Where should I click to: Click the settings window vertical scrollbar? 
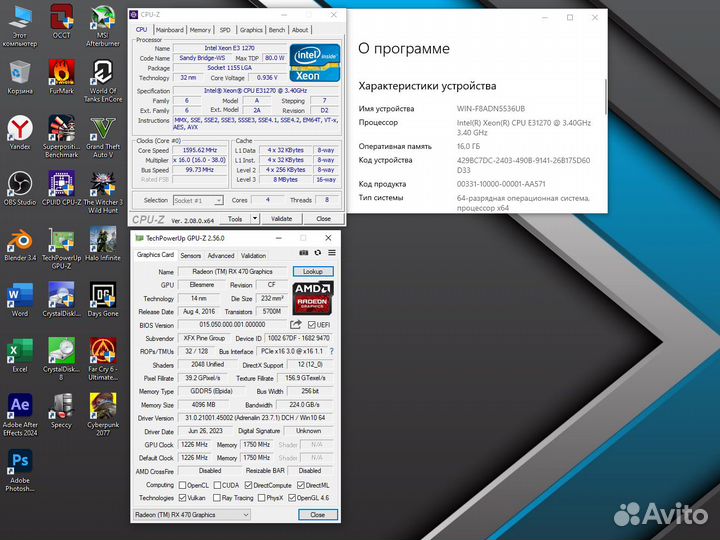tap(606, 97)
